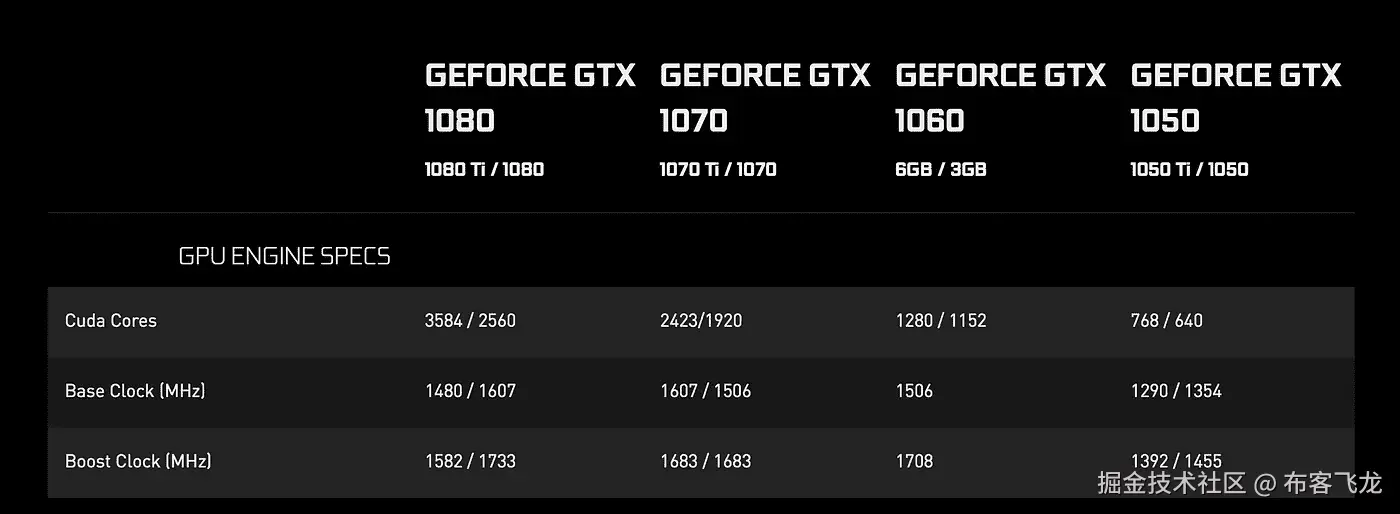Select the 1070 Ti / 1070 subheading
This screenshot has height=514, width=1400.
[x=718, y=169]
